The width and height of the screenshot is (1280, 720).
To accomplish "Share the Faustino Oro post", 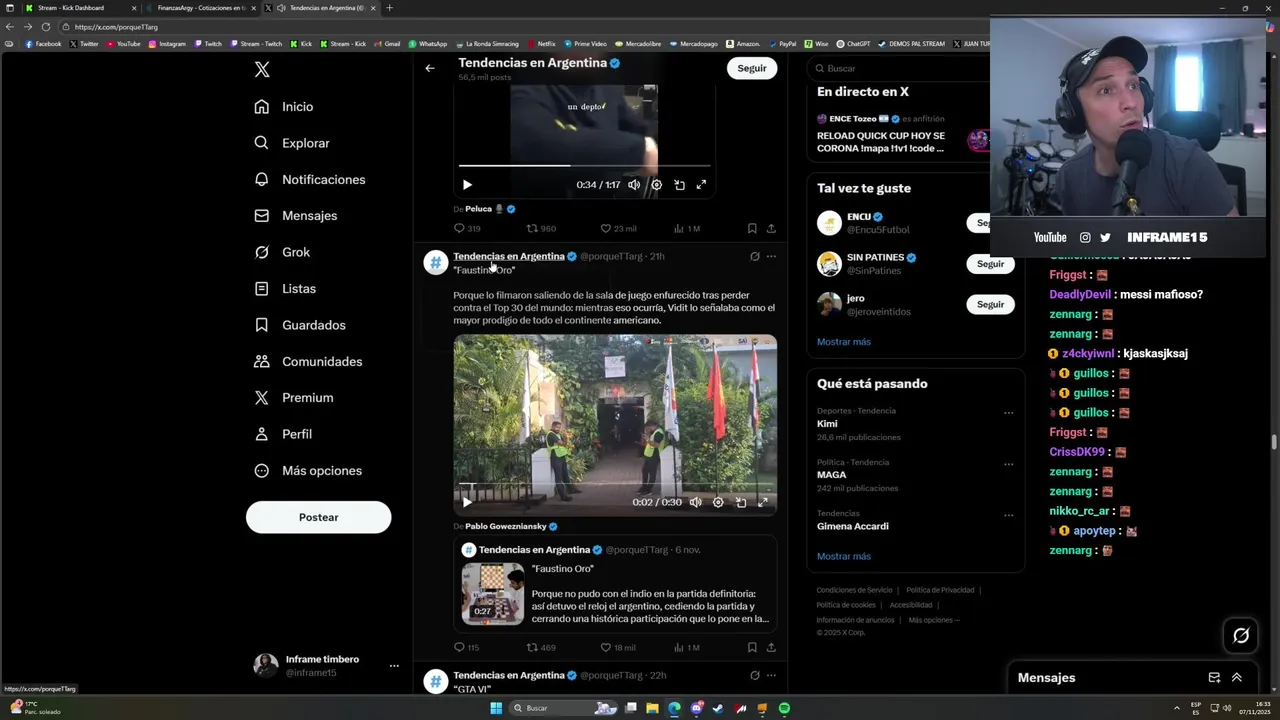I will tap(771, 648).
